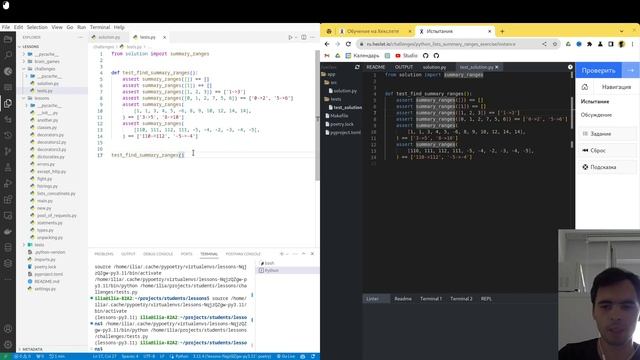The width and height of the screenshot is (640, 360).
Task: Open the Google Drive bookmark icon
Action: point(338,56)
